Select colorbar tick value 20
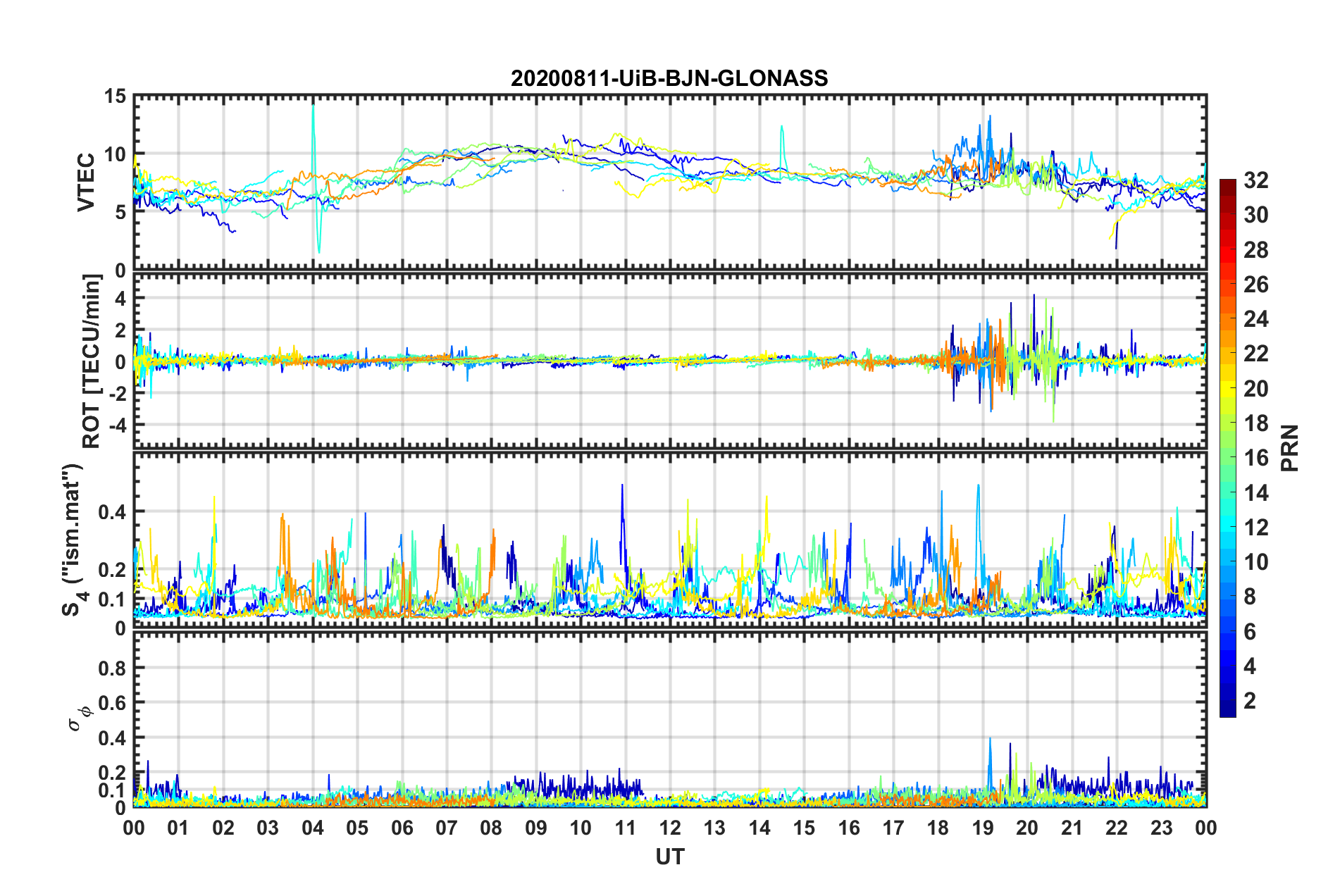Viewport: 1340px width, 896px height. 1255,389
